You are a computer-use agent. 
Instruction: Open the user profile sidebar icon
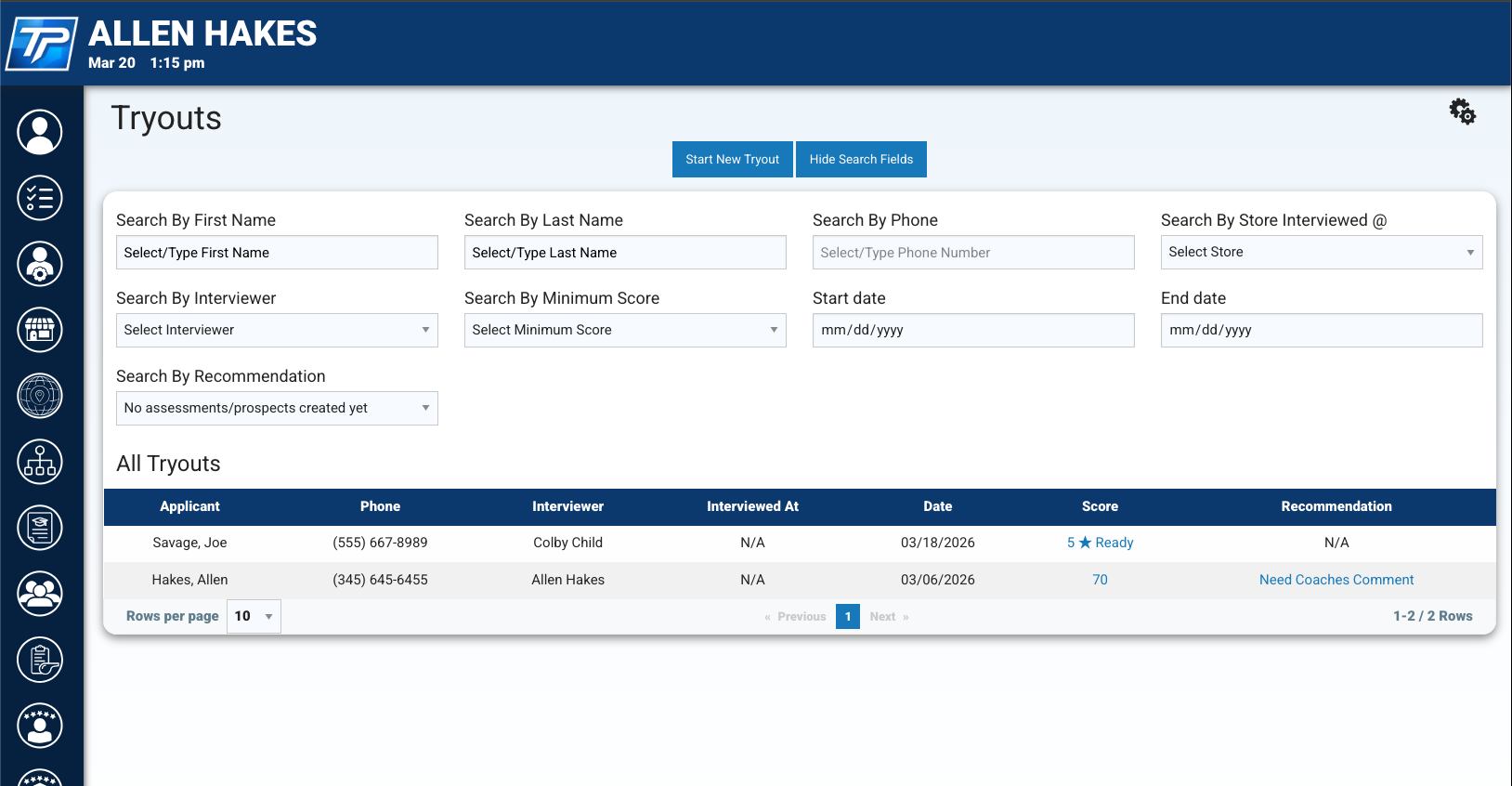(40, 132)
